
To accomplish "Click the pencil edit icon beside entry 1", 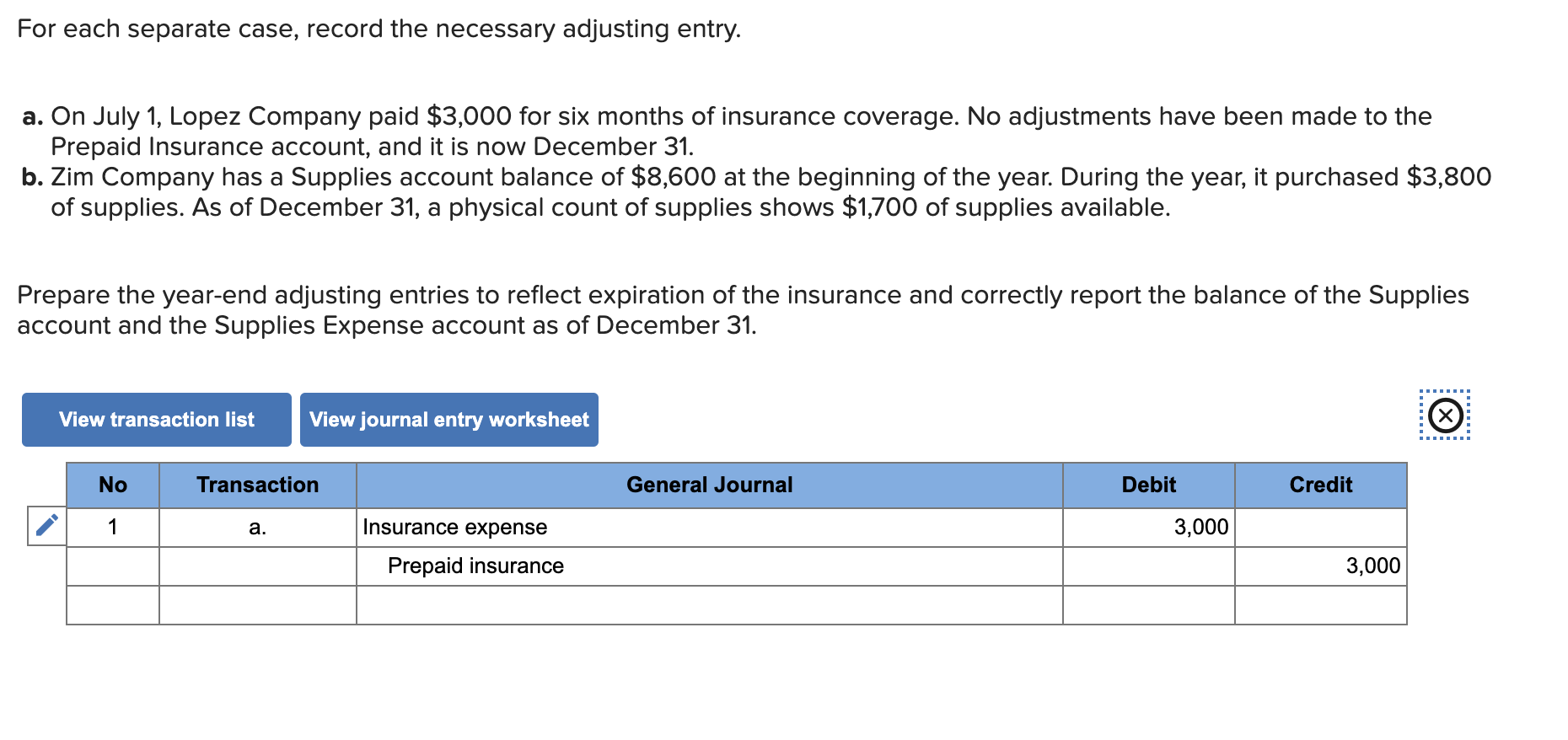I will pyautogui.click(x=46, y=525).
